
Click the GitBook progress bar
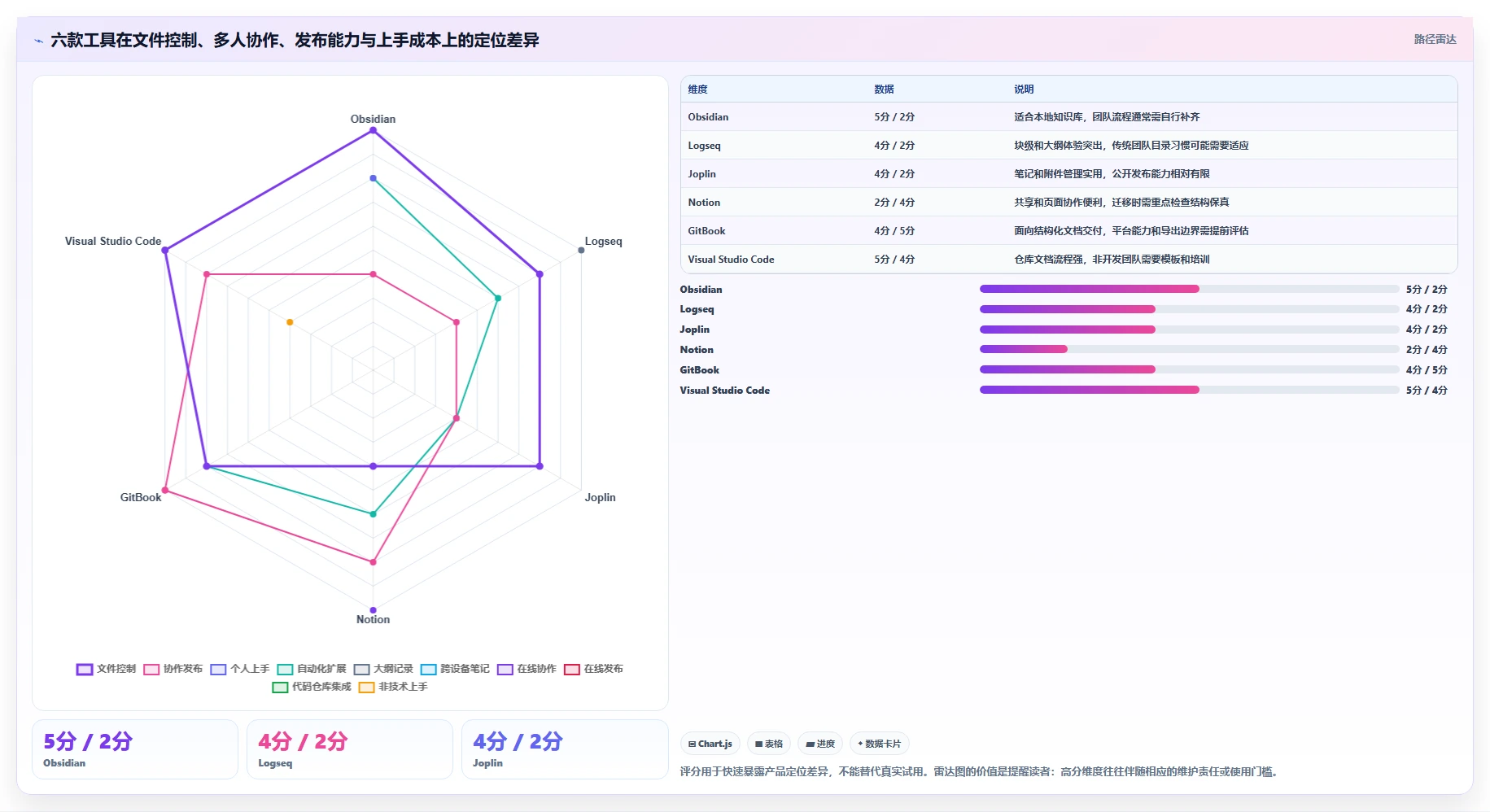pyautogui.click(x=1189, y=369)
